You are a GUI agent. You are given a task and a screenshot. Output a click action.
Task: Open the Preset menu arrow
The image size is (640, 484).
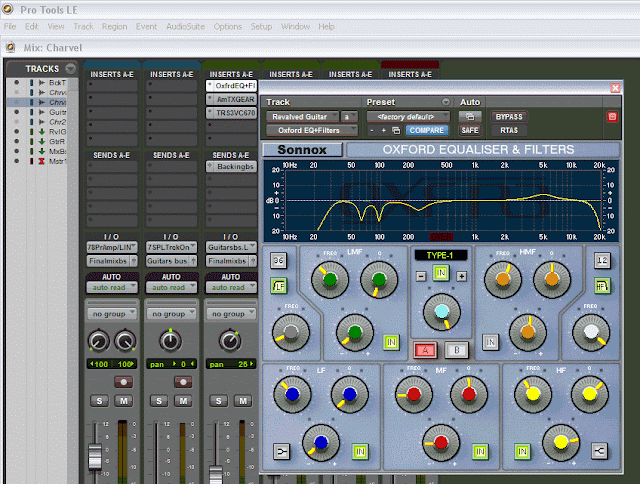coord(446,102)
